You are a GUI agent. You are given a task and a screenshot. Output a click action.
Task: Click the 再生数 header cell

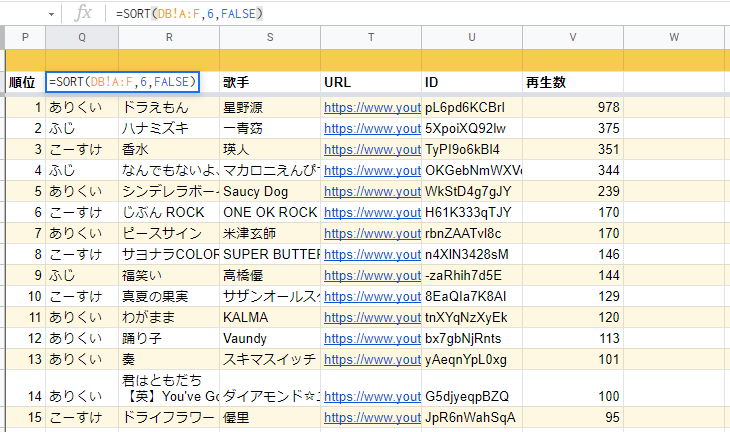573,82
